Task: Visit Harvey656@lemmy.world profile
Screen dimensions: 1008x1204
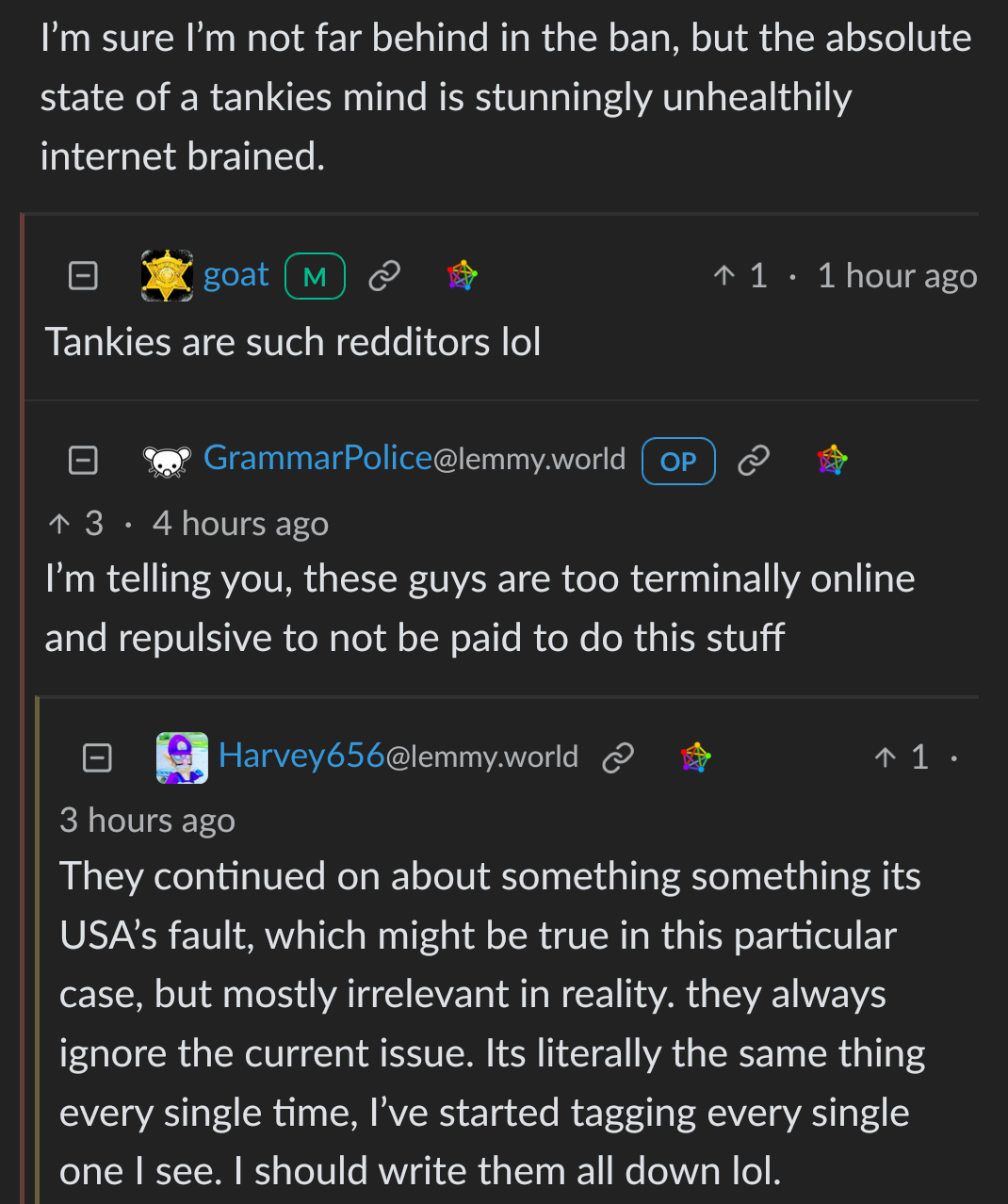Action: tap(398, 756)
